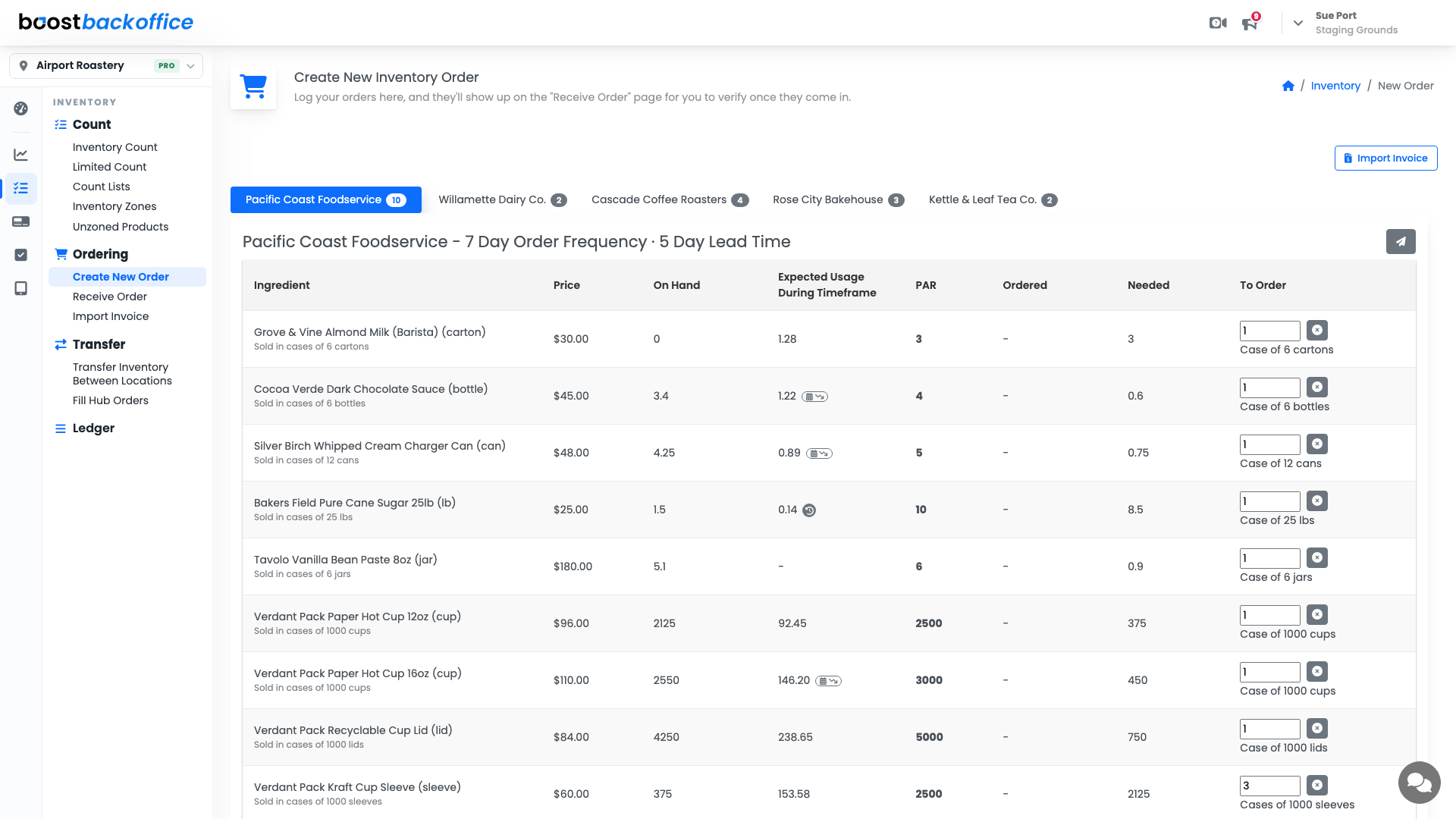
Task: Select the inventory list sidebar icon
Action: coord(21,188)
